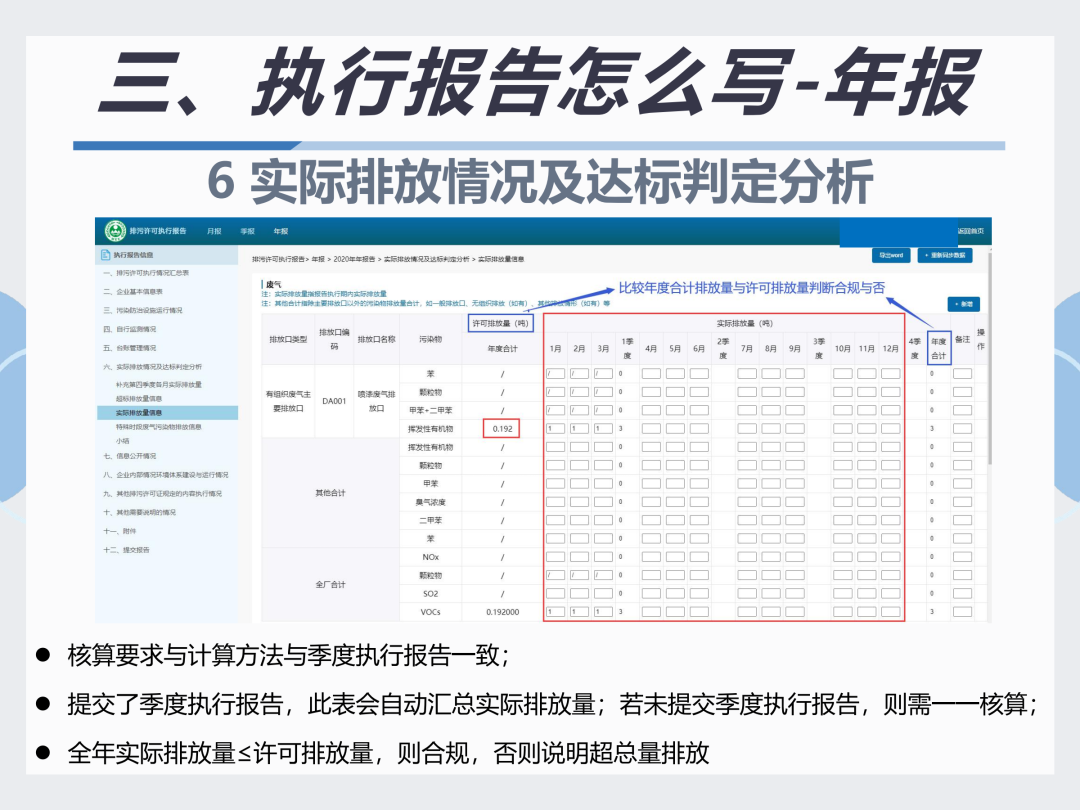
Task: Click the 7月 input in 甲苯 row
Action: tap(747, 484)
